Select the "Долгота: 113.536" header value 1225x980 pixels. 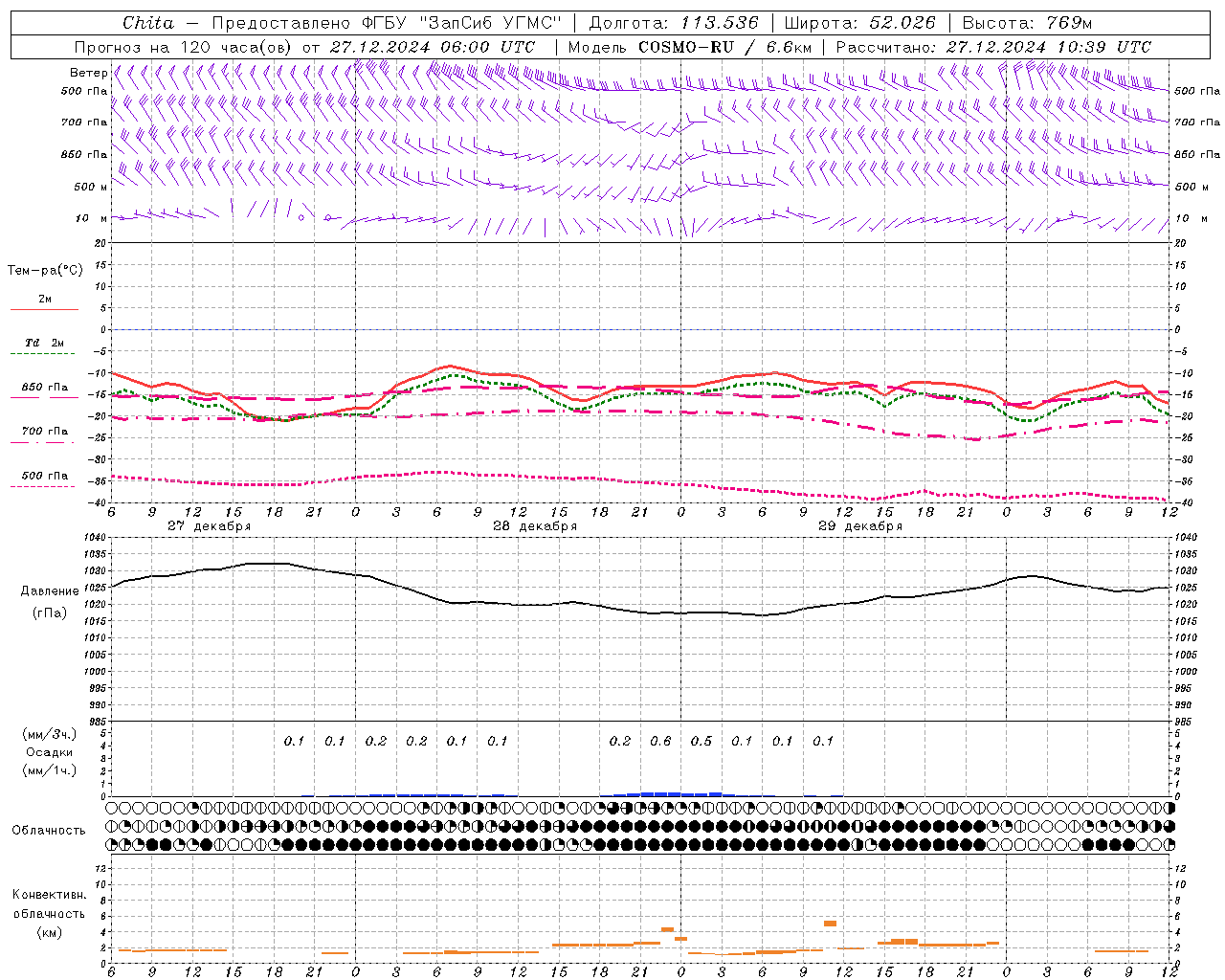tap(674, 23)
